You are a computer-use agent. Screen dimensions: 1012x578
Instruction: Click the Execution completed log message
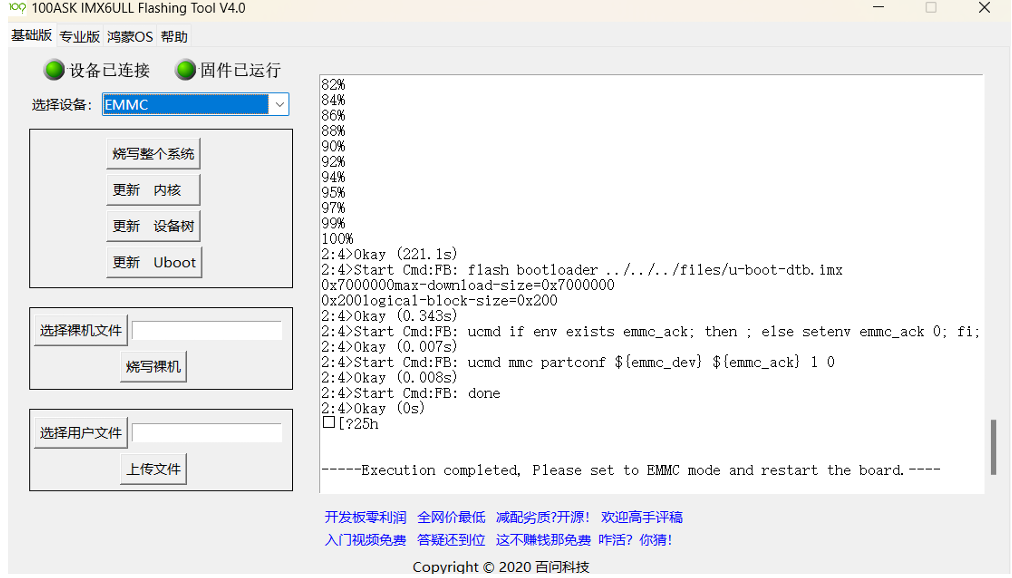[631, 470]
